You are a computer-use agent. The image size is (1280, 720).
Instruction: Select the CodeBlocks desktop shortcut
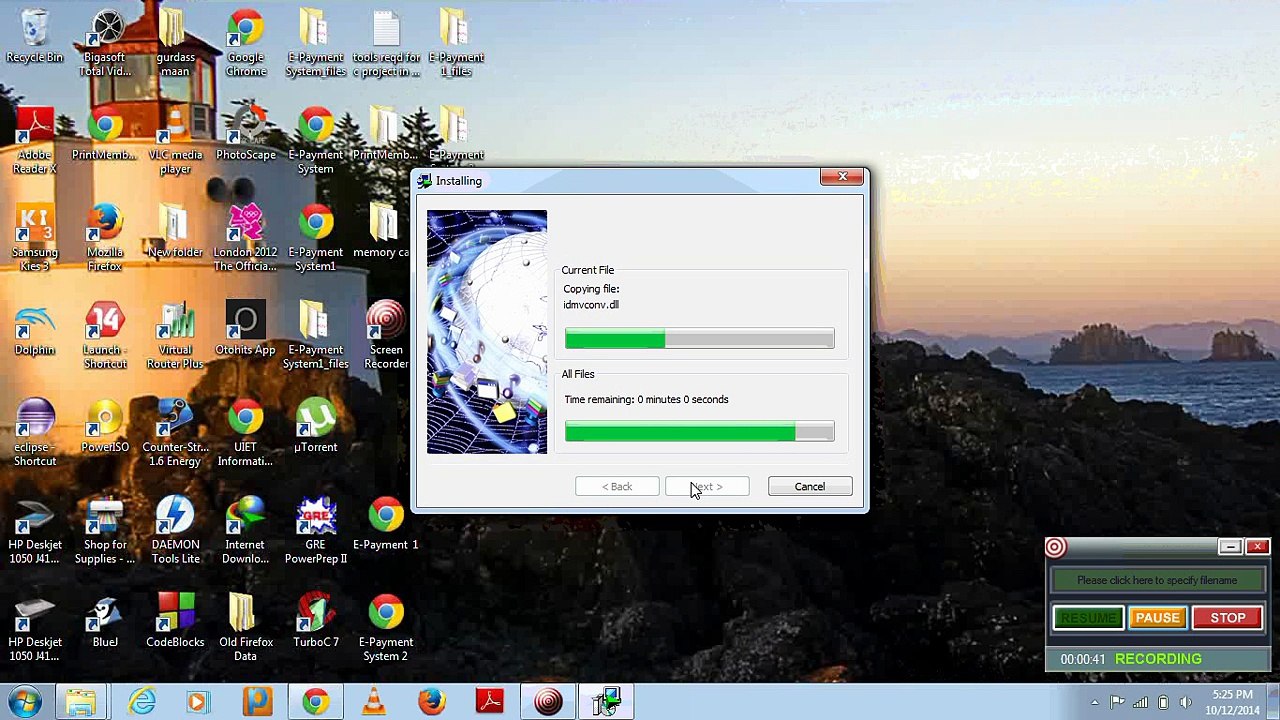175,622
